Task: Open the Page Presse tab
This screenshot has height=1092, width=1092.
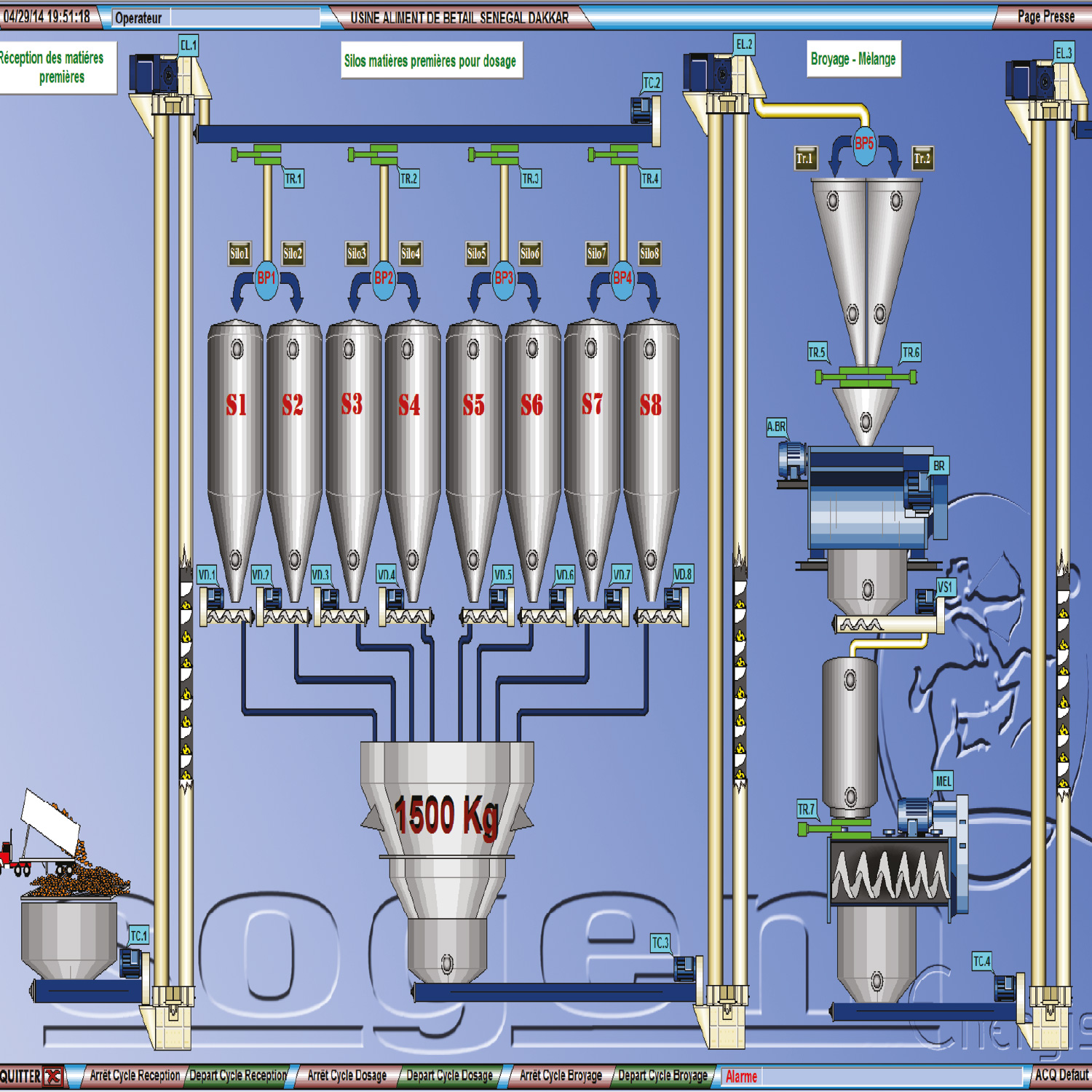Action: [1045, 17]
